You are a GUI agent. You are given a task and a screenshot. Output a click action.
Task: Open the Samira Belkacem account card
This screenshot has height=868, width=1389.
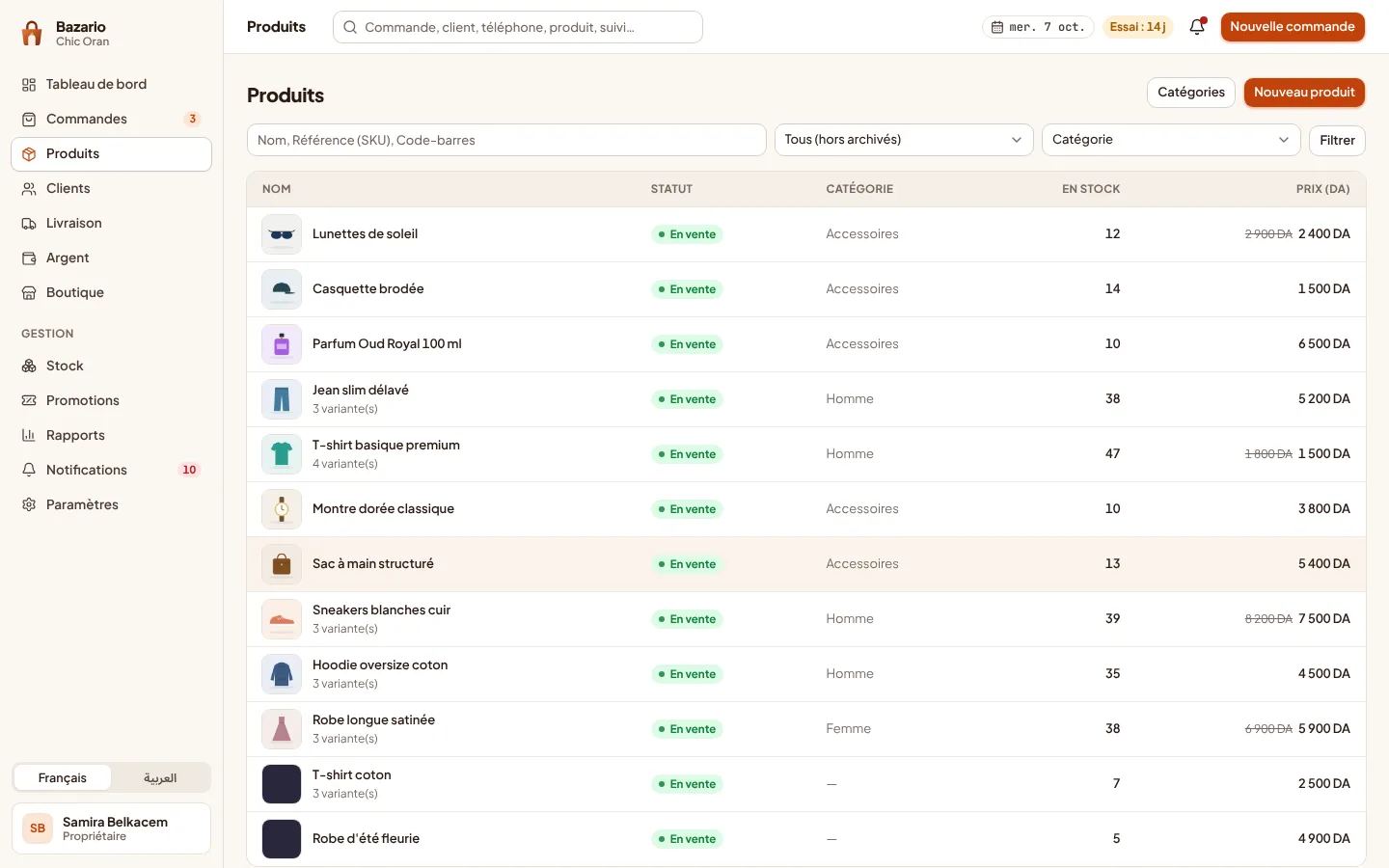[x=111, y=828]
